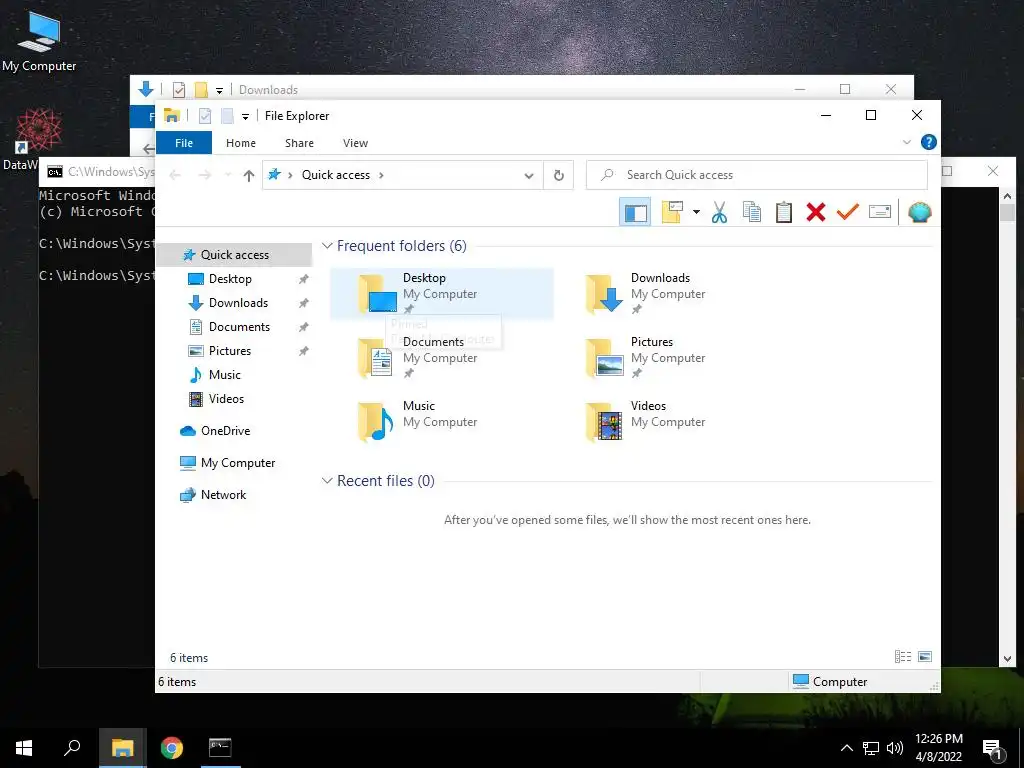
Task: Click the Computer label in the status bar
Action: (x=840, y=682)
